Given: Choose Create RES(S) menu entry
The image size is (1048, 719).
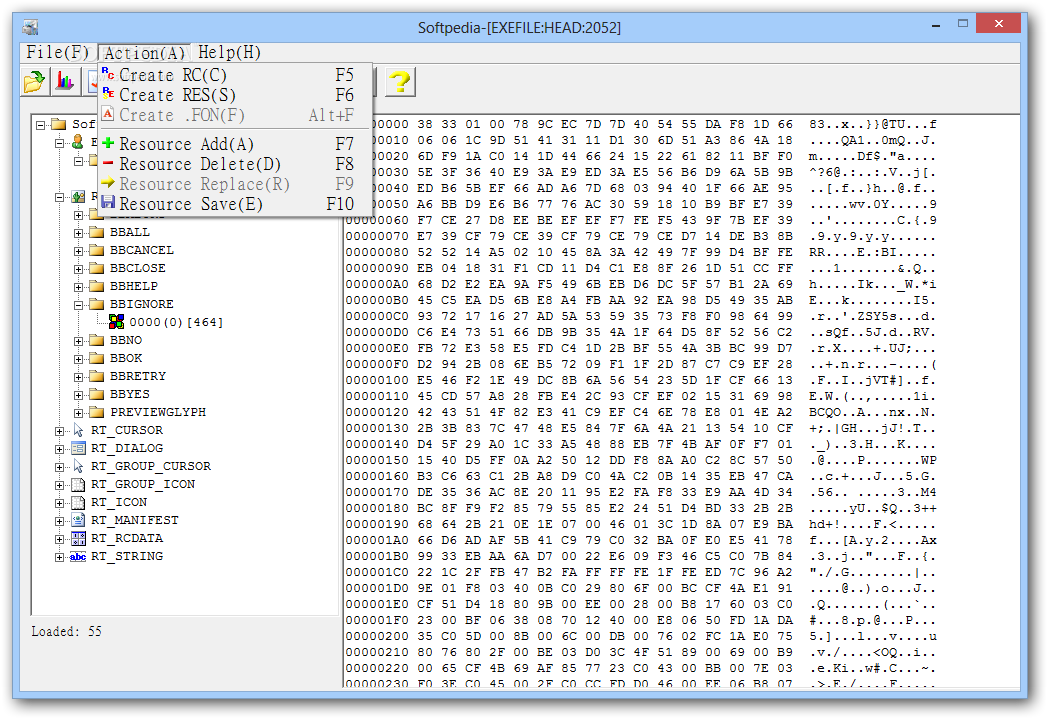Looking at the screenshot, I should pos(235,94).
